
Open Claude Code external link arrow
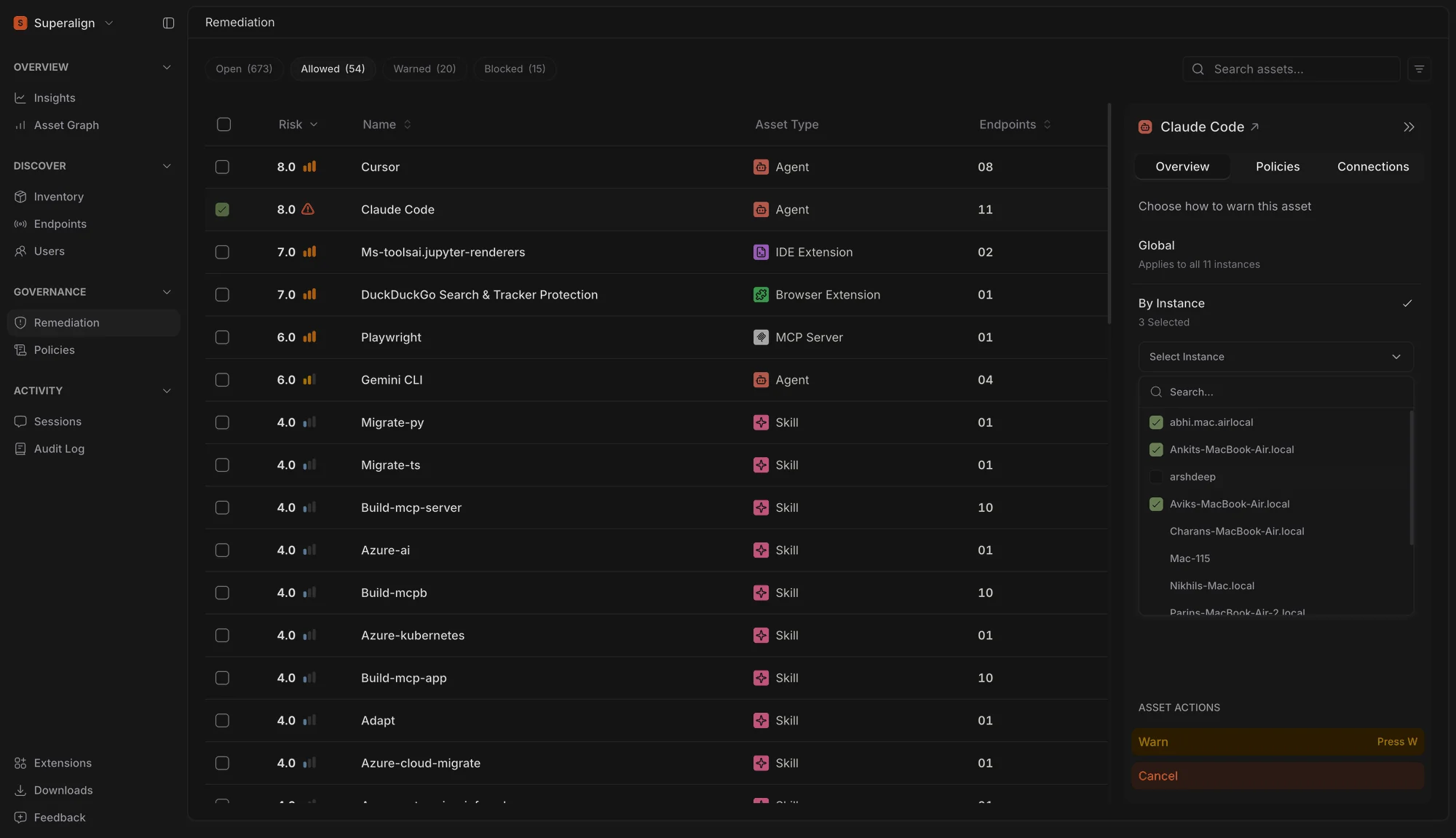[x=1254, y=127]
